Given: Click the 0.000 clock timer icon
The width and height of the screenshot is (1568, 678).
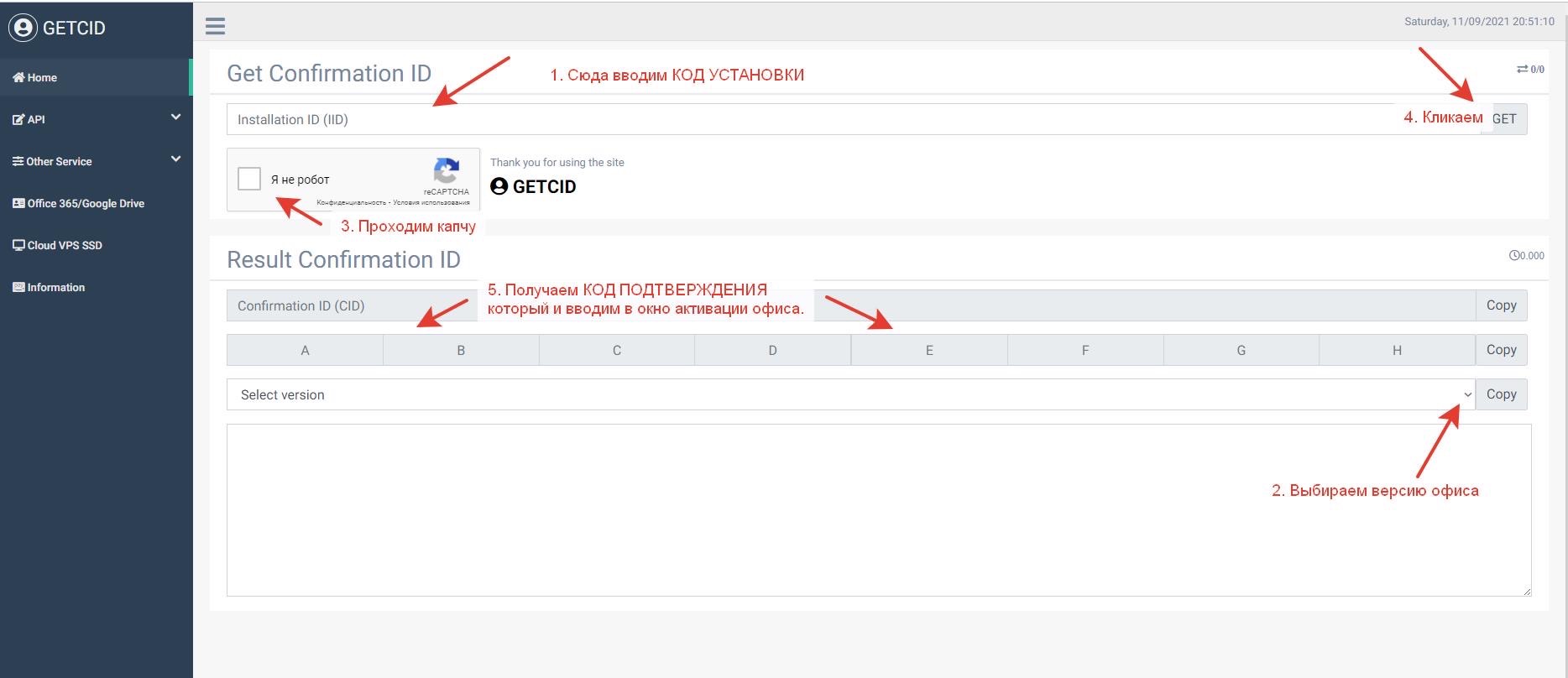Looking at the screenshot, I should pos(1514,255).
